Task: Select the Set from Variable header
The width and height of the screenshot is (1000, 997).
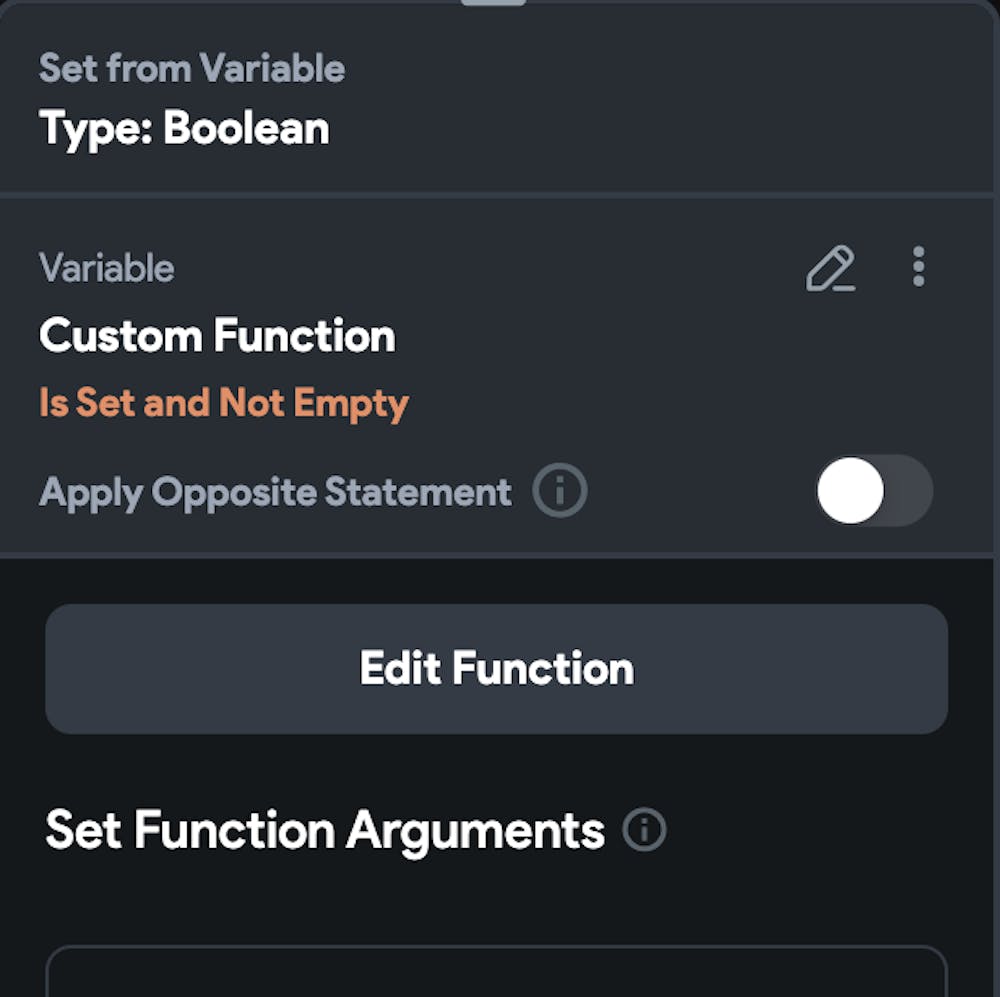Action: (192, 68)
